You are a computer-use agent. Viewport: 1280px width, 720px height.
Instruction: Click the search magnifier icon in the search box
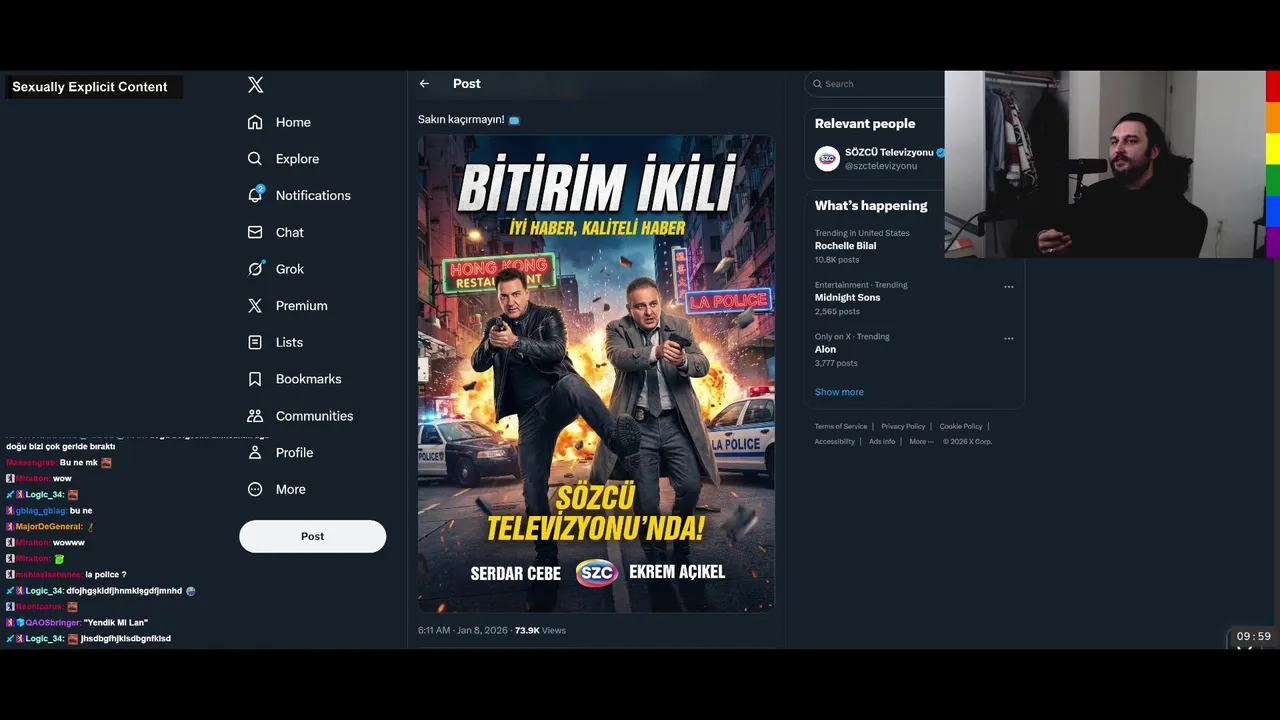pos(817,84)
